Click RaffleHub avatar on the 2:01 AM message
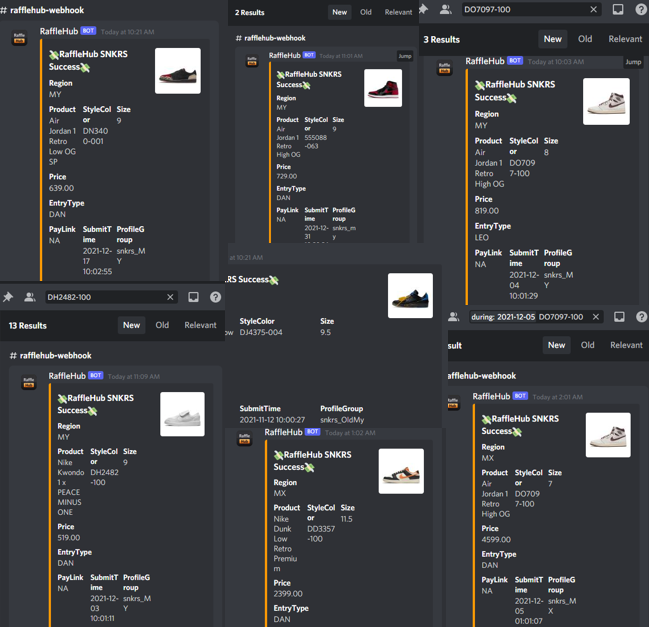Screen dimensions: 649x628 [453, 402]
